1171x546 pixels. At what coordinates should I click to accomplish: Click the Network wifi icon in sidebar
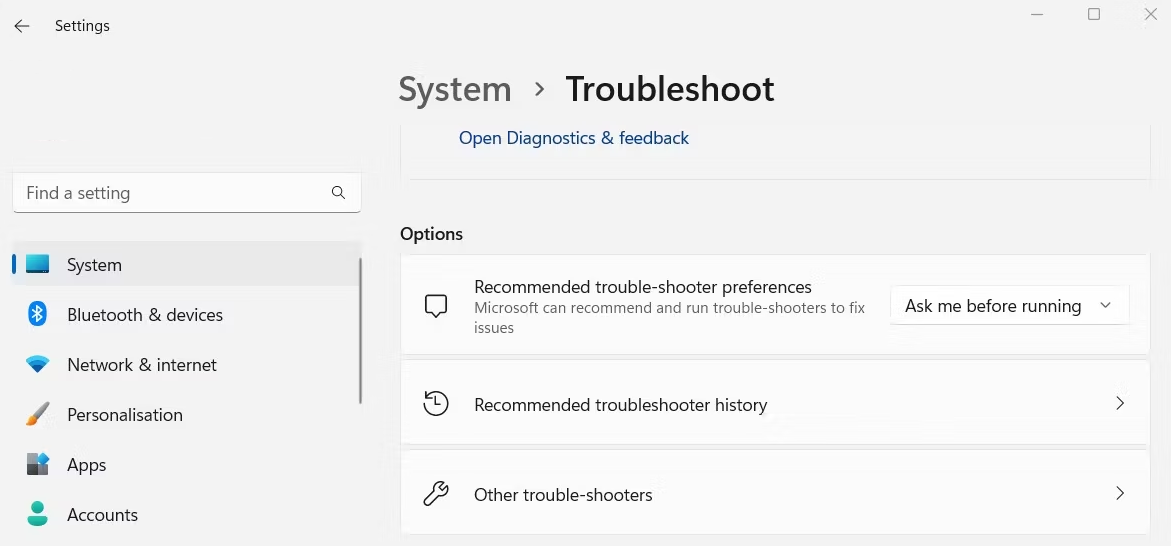tap(38, 365)
